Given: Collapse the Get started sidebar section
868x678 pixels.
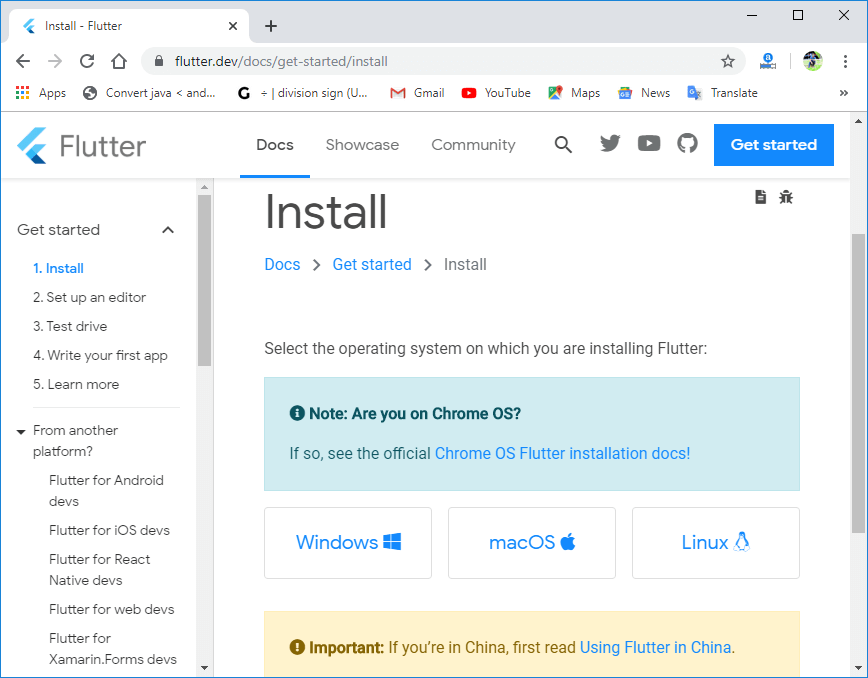Looking at the screenshot, I should pyautogui.click(x=168, y=230).
